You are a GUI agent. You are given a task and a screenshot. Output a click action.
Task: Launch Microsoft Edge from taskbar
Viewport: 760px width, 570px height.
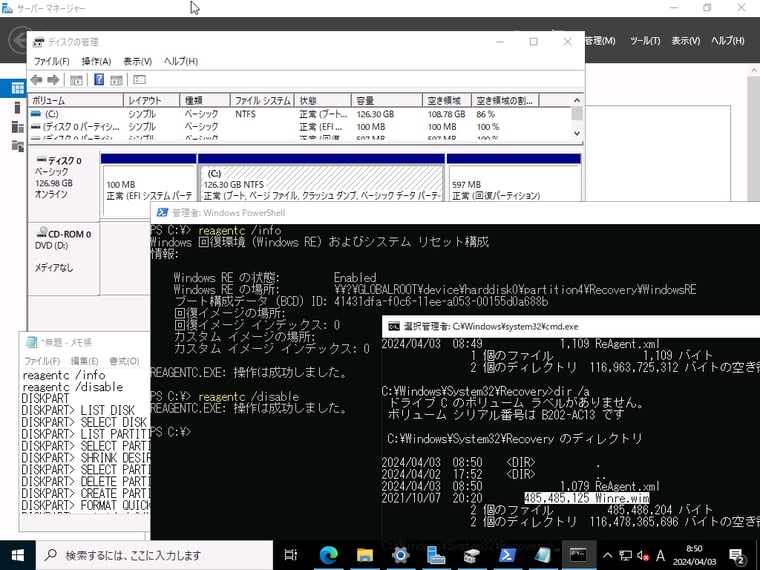pos(328,555)
